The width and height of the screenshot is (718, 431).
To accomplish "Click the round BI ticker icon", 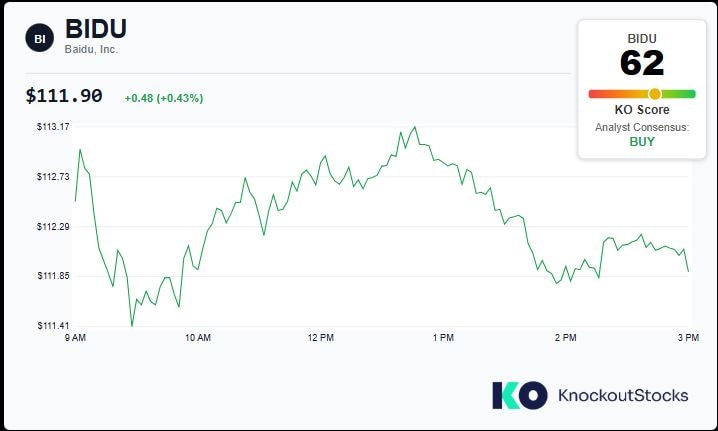I will [40, 38].
